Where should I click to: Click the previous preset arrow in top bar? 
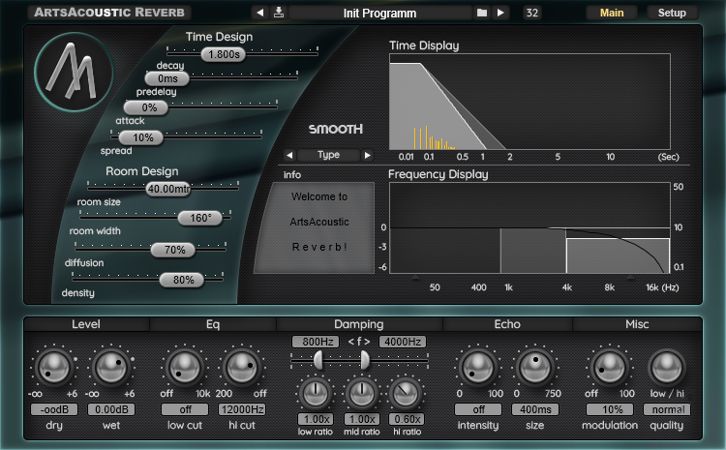tap(260, 13)
